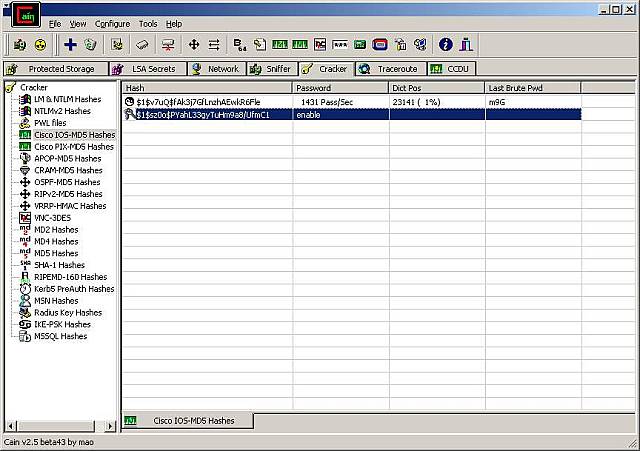Click the tree panel scroll left arrow

click(11, 426)
